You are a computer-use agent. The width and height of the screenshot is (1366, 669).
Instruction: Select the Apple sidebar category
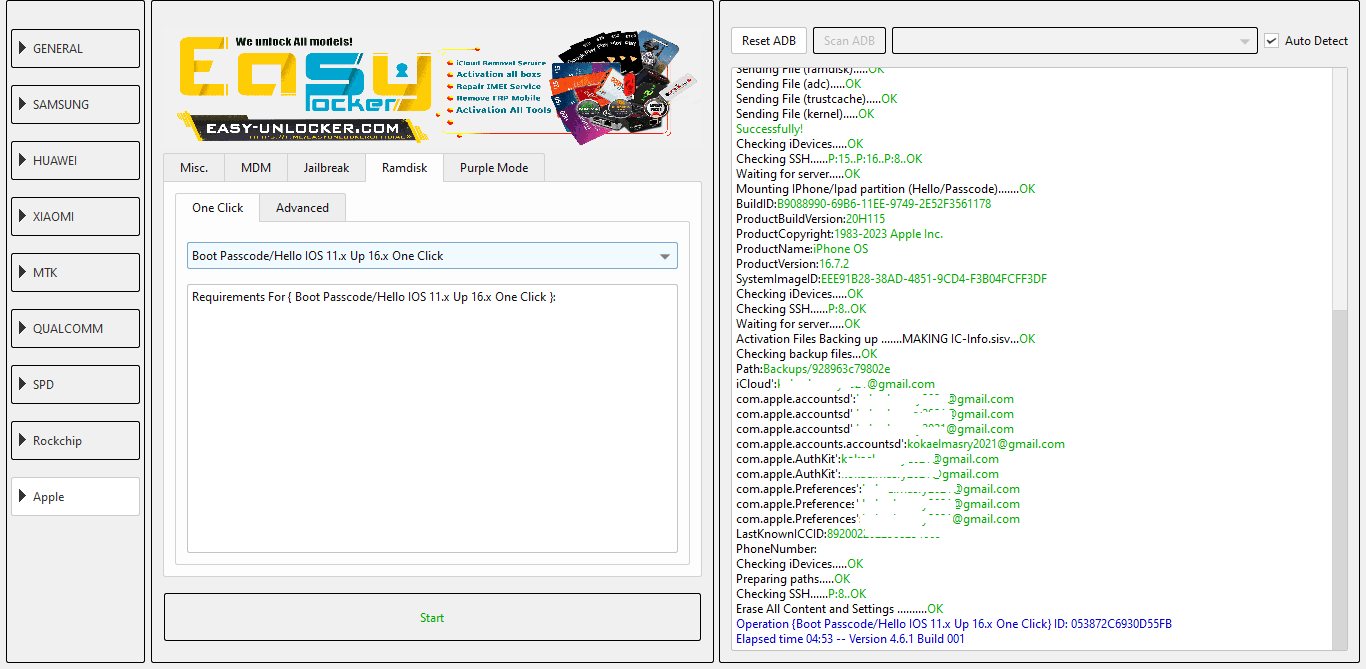pyautogui.click(x=75, y=496)
